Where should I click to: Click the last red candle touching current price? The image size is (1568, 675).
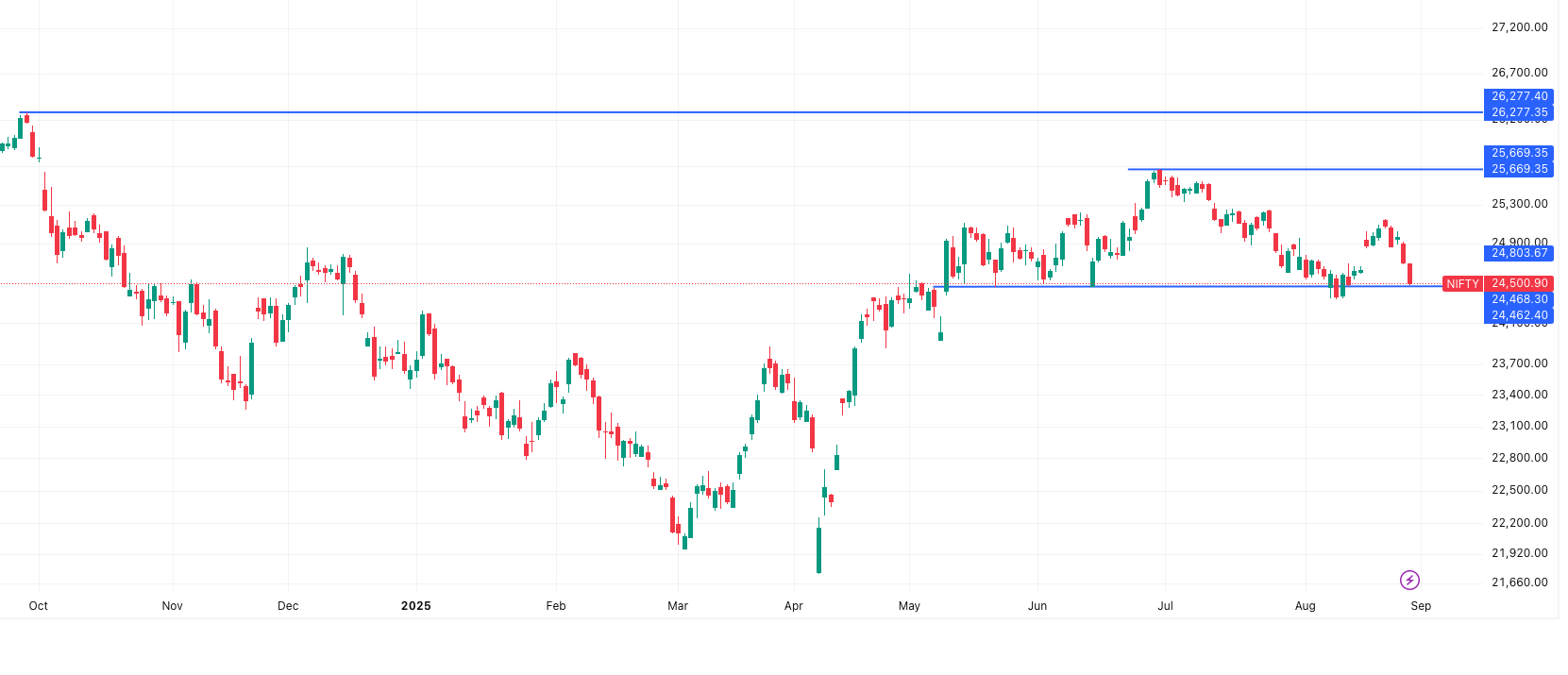tap(1410, 274)
